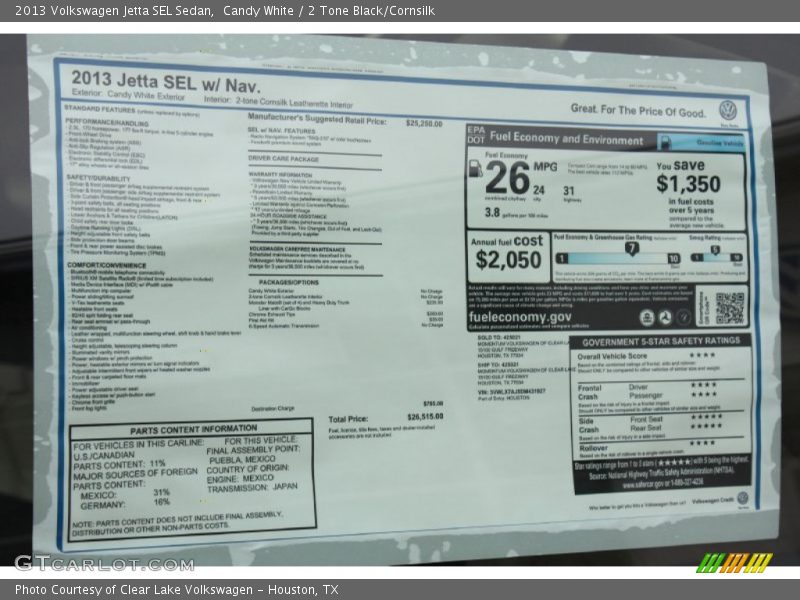Click the 'PARTS CONTENT INFORMATION' heading
Viewport: 800px width, 600px height.
click(193, 430)
